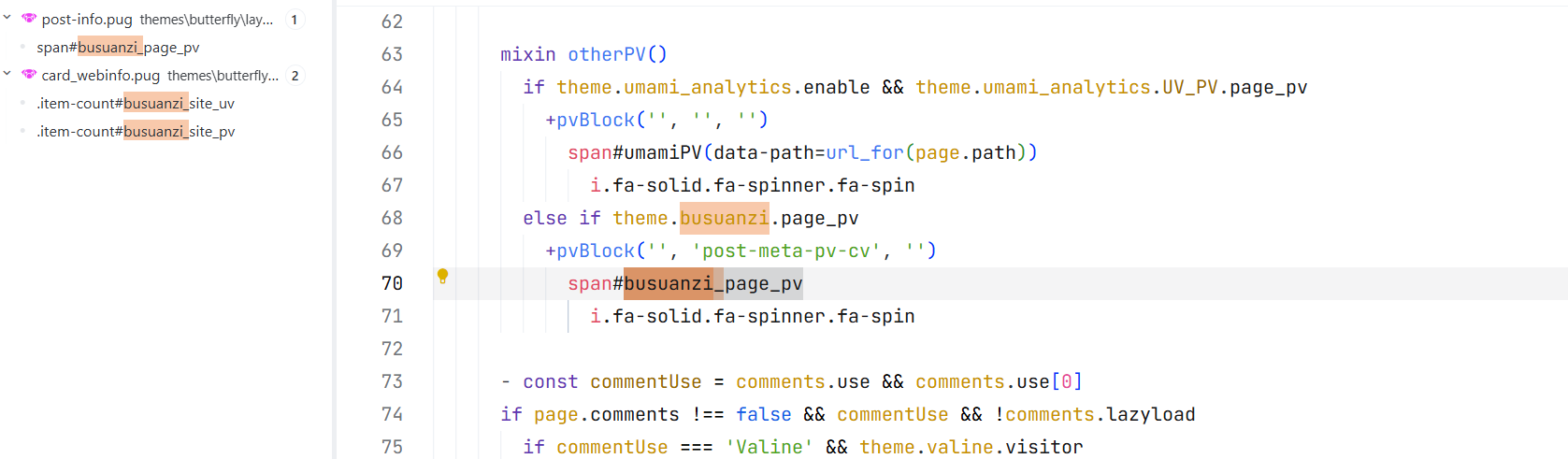
Task: Select the card_webinfo.pug file entry
Action: (101, 76)
